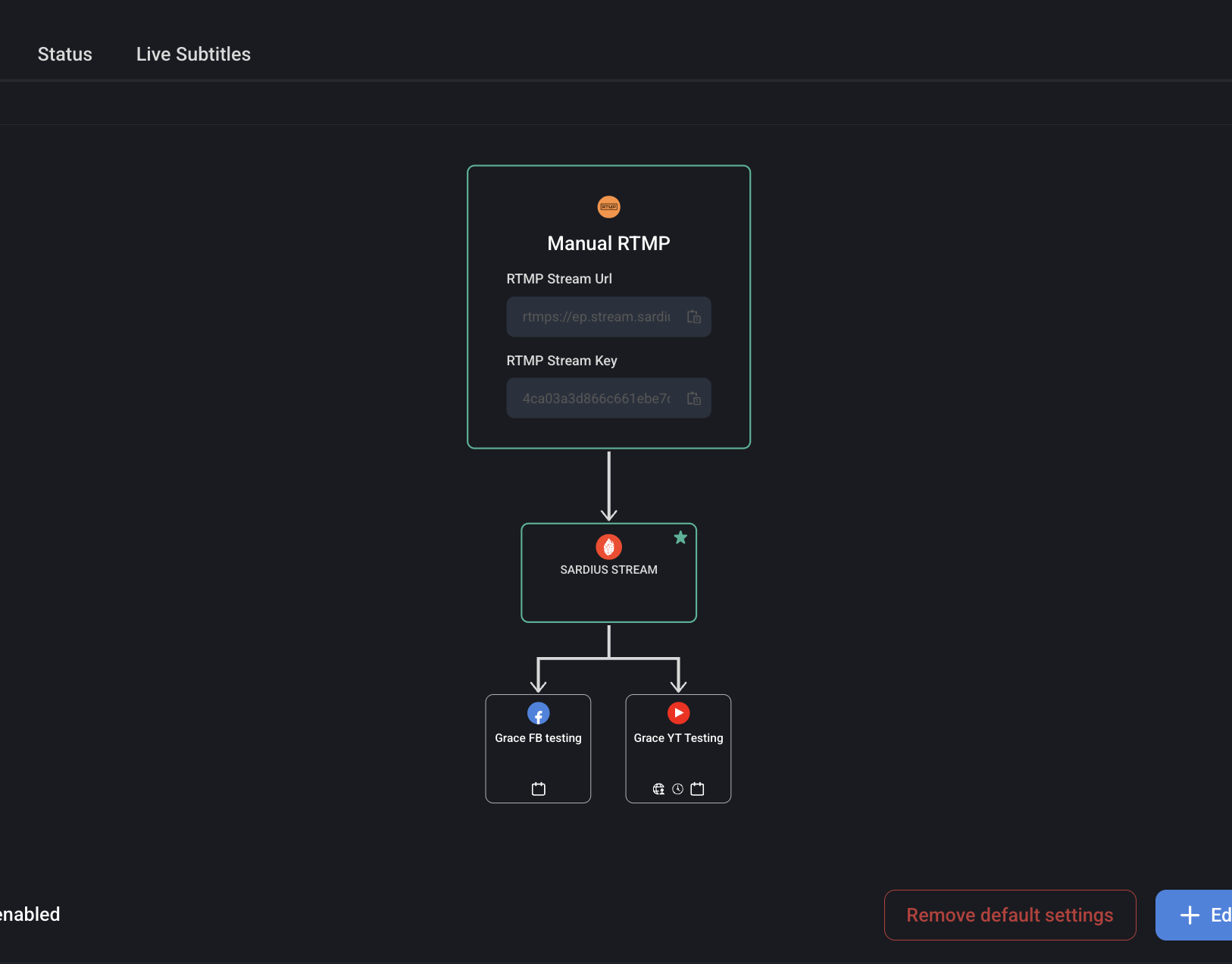Click the globe icon on Grace YT Testing

click(658, 789)
